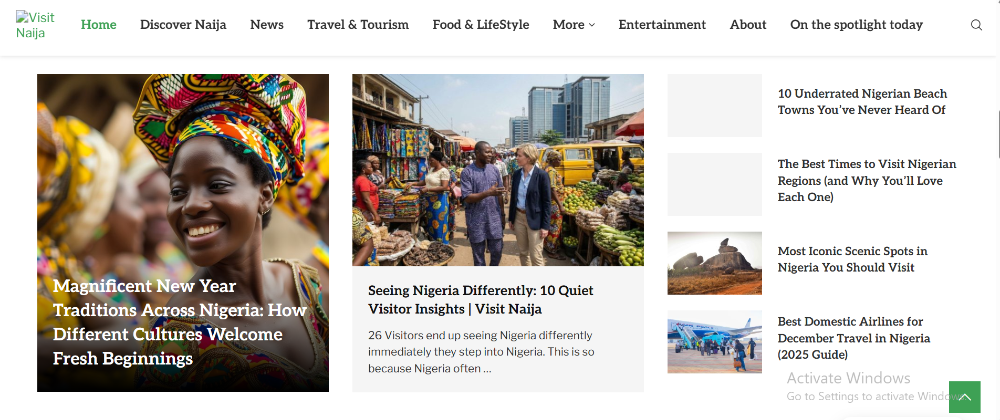This screenshot has height=420, width=1000.
Task: Expand the More dropdown menu
Action: [x=573, y=25]
